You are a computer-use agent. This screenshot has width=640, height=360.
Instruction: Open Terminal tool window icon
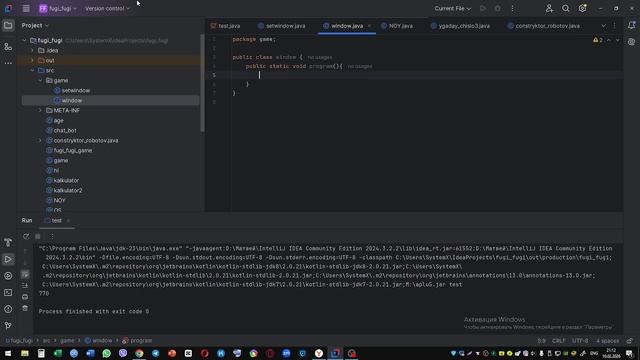coord(8,293)
